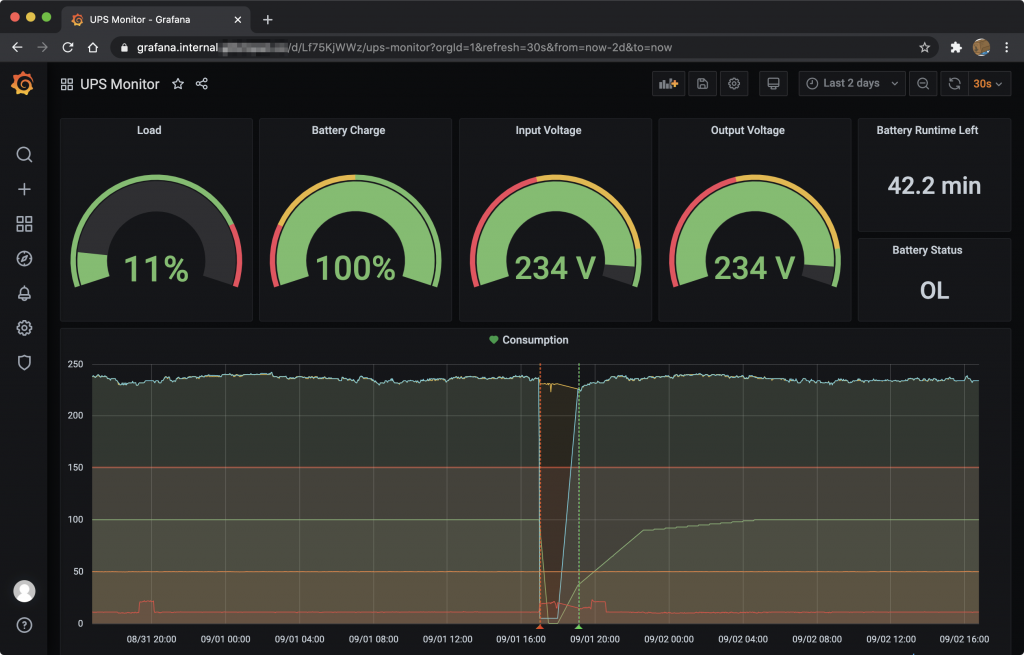Toggle the cycle view mode monitor icon
Viewport: 1024px width, 655px height.
(x=772, y=84)
